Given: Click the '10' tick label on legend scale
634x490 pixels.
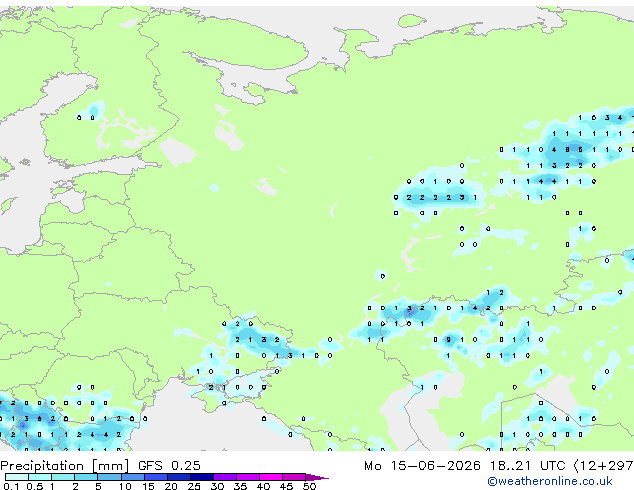Looking at the screenshot, I should (x=125, y=486).
